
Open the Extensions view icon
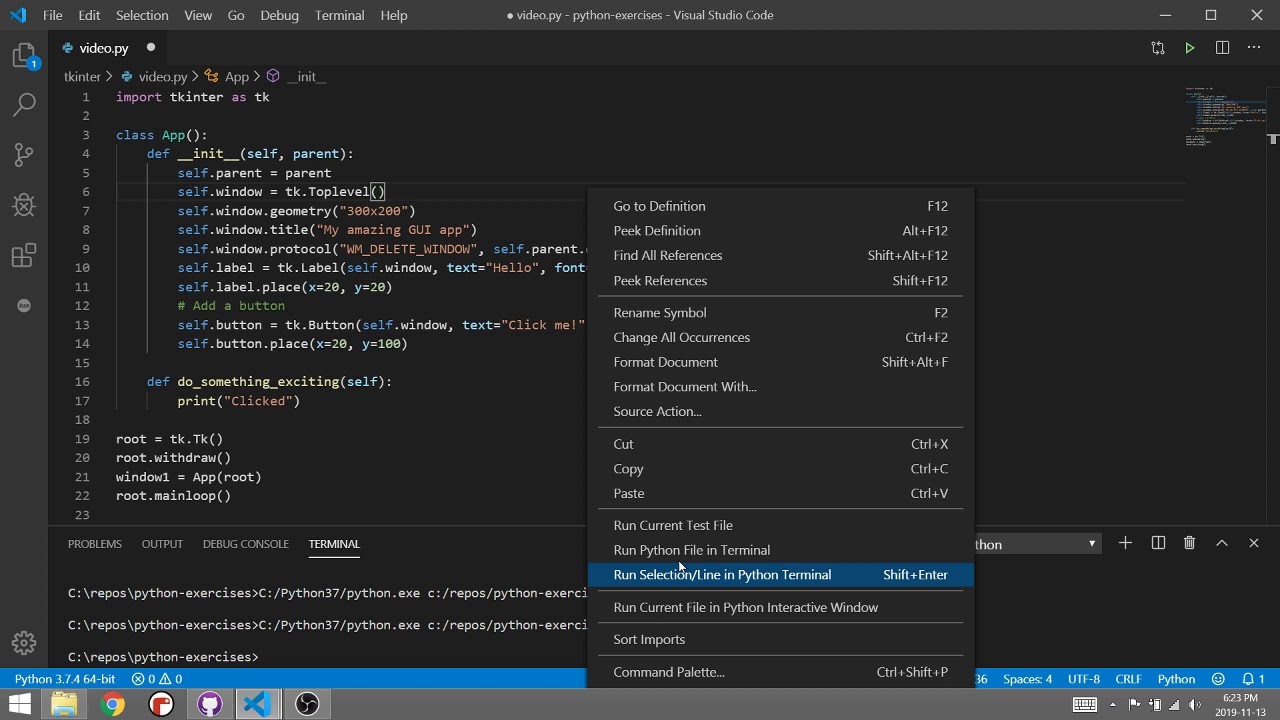click(24, 256)
